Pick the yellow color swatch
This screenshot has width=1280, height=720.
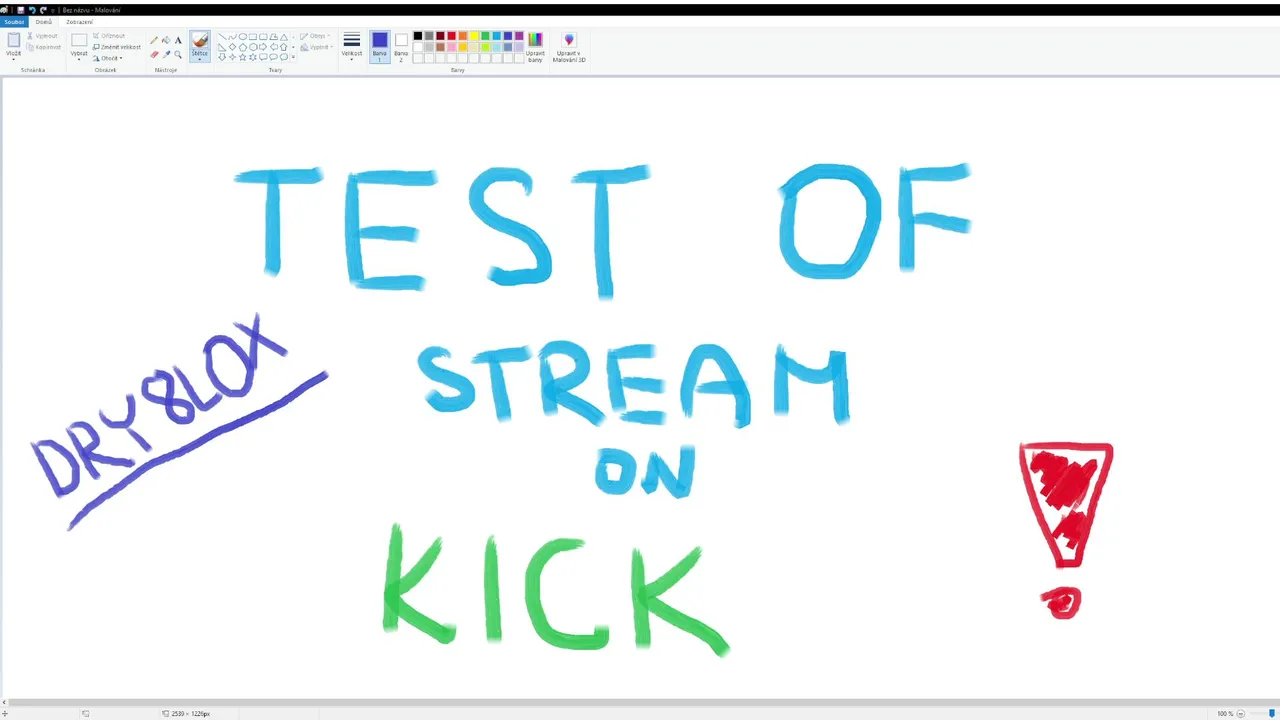(x=474, y=36)
